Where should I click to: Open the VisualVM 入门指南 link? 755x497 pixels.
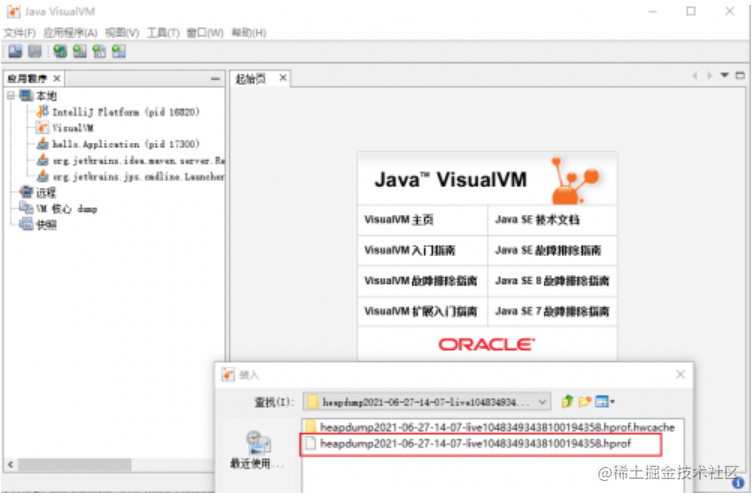[x=410, y=250]
